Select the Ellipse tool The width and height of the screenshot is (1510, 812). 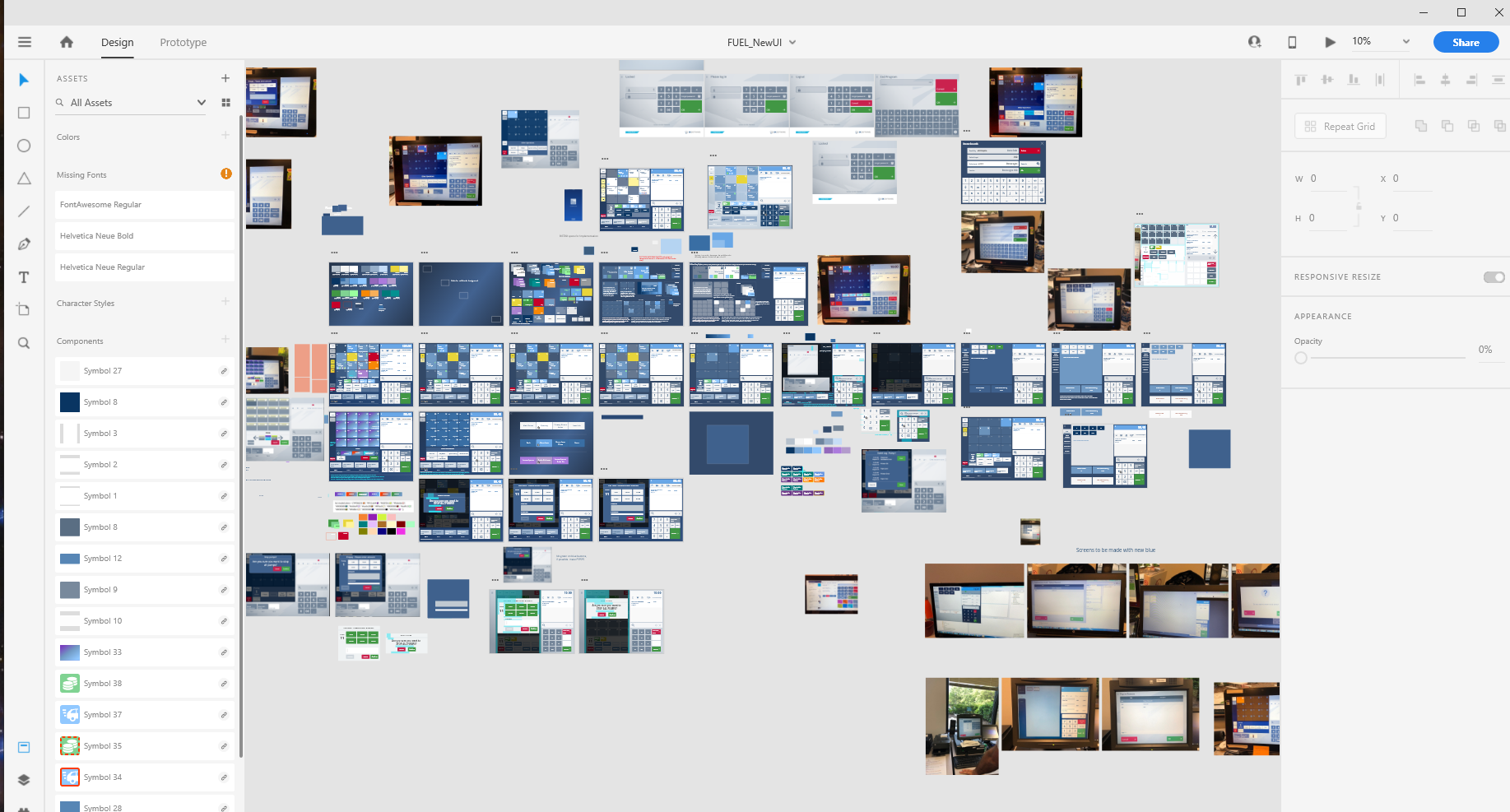pyautogui.click(x=24, y=146)
